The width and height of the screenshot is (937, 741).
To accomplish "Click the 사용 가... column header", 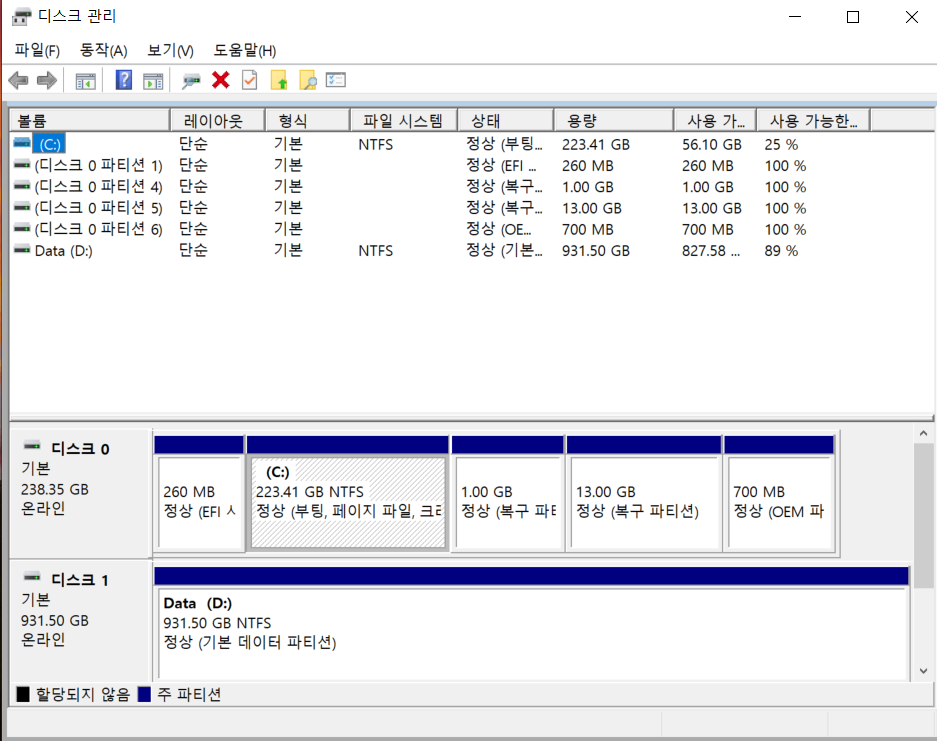I will 715,121.
